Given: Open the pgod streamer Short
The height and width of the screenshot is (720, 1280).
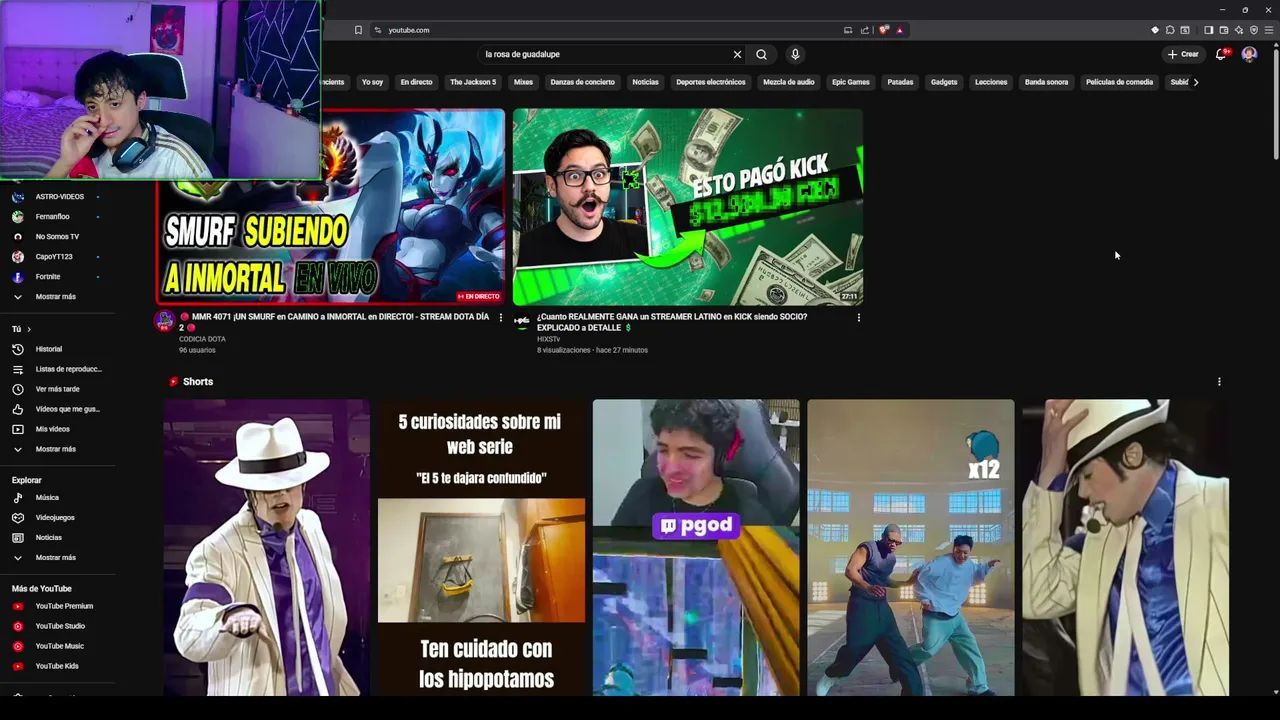Looking at the screenshot, I should (x=696, y=548).
